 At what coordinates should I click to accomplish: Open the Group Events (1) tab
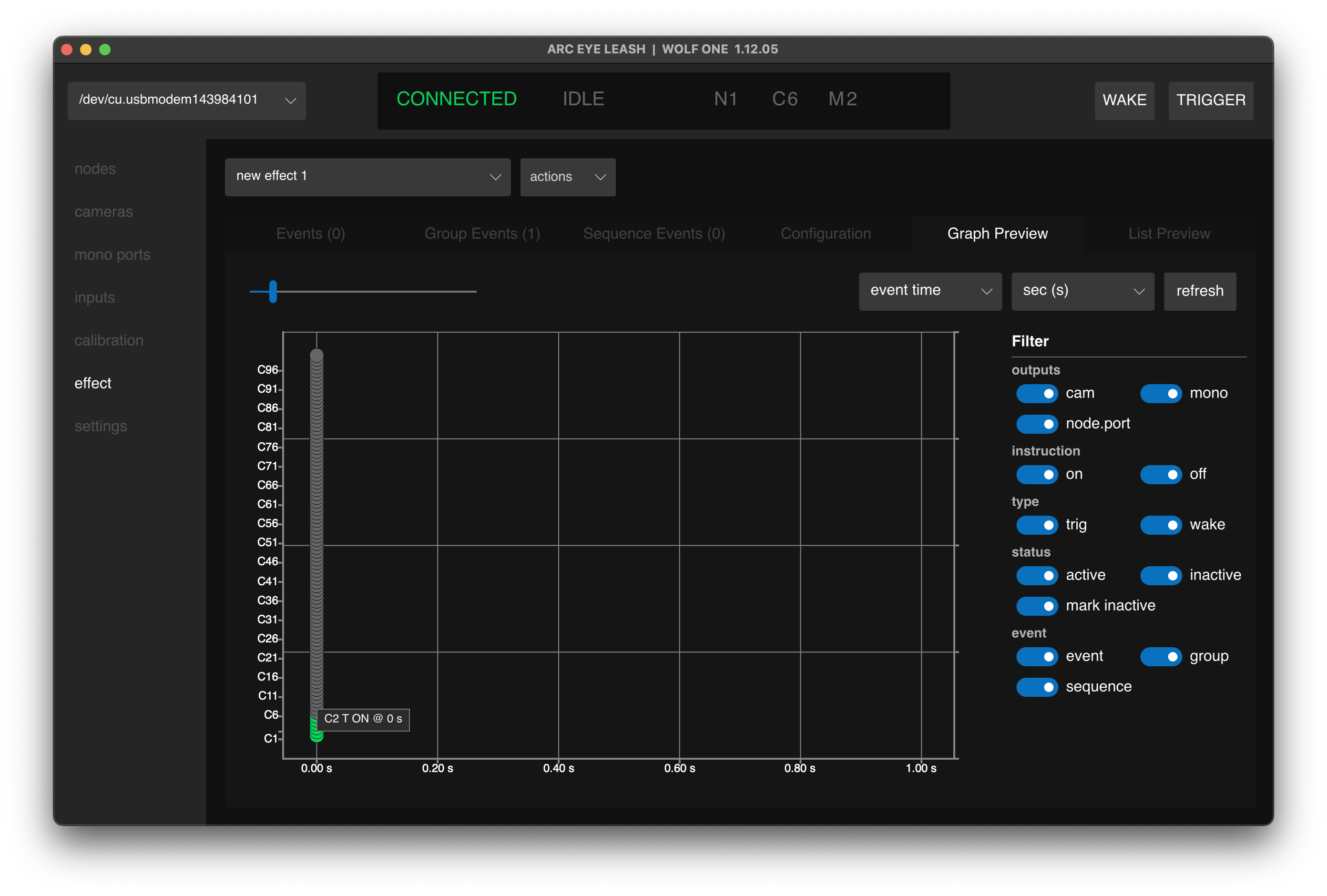coord(482,234)
